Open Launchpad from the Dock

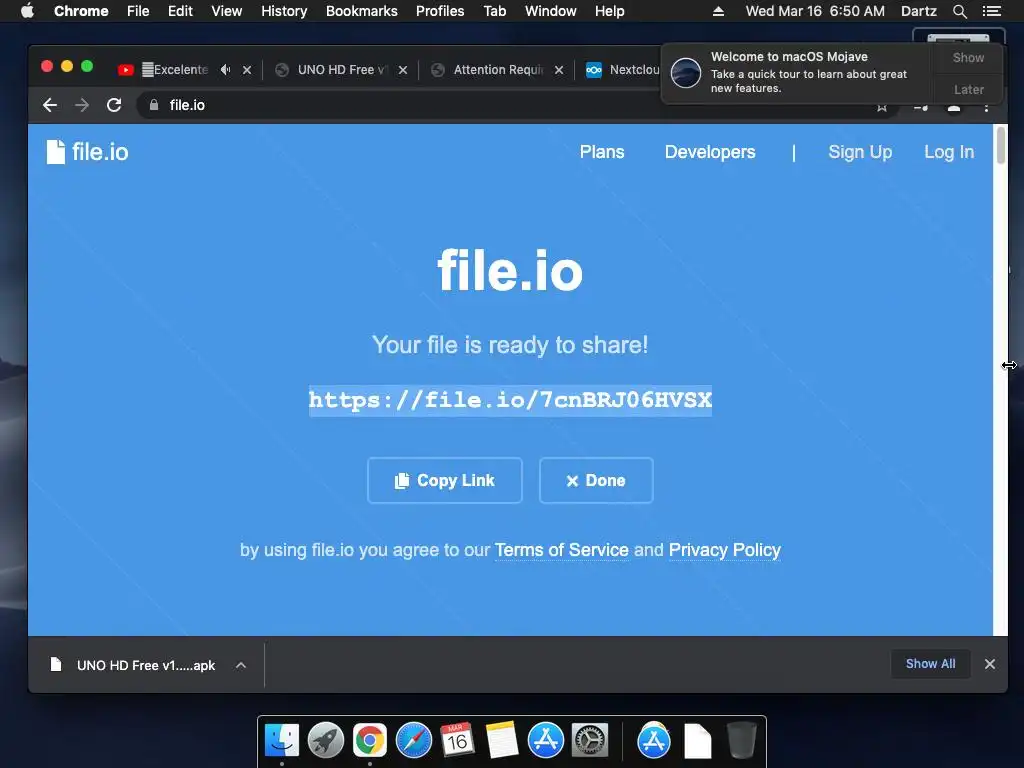click(325, 740)
